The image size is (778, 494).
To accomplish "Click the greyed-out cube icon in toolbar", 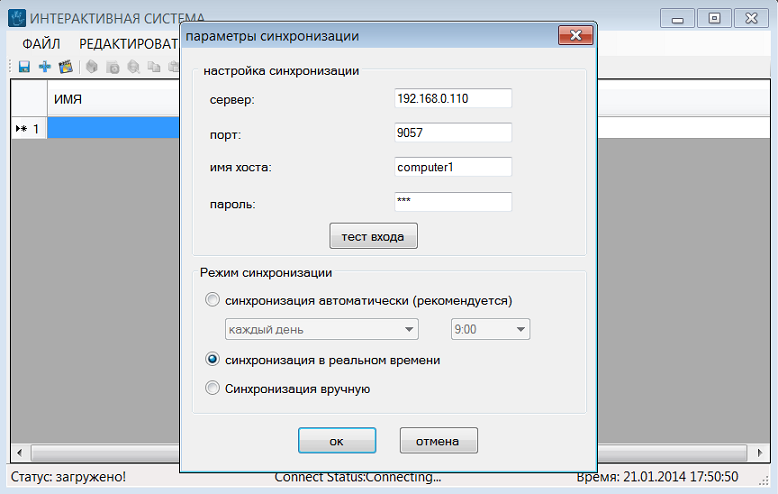I will coord(91,67).
